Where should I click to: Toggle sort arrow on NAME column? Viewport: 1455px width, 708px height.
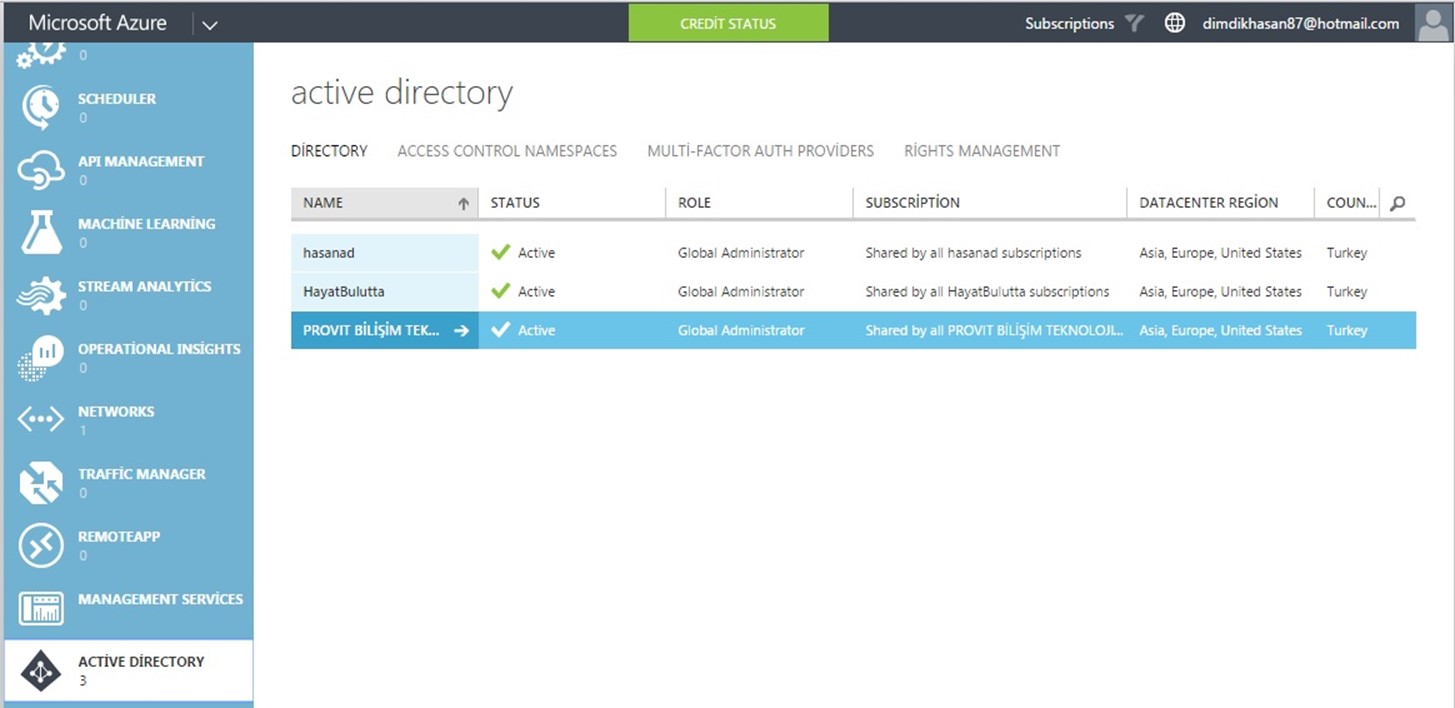click(x=463, y=203)
